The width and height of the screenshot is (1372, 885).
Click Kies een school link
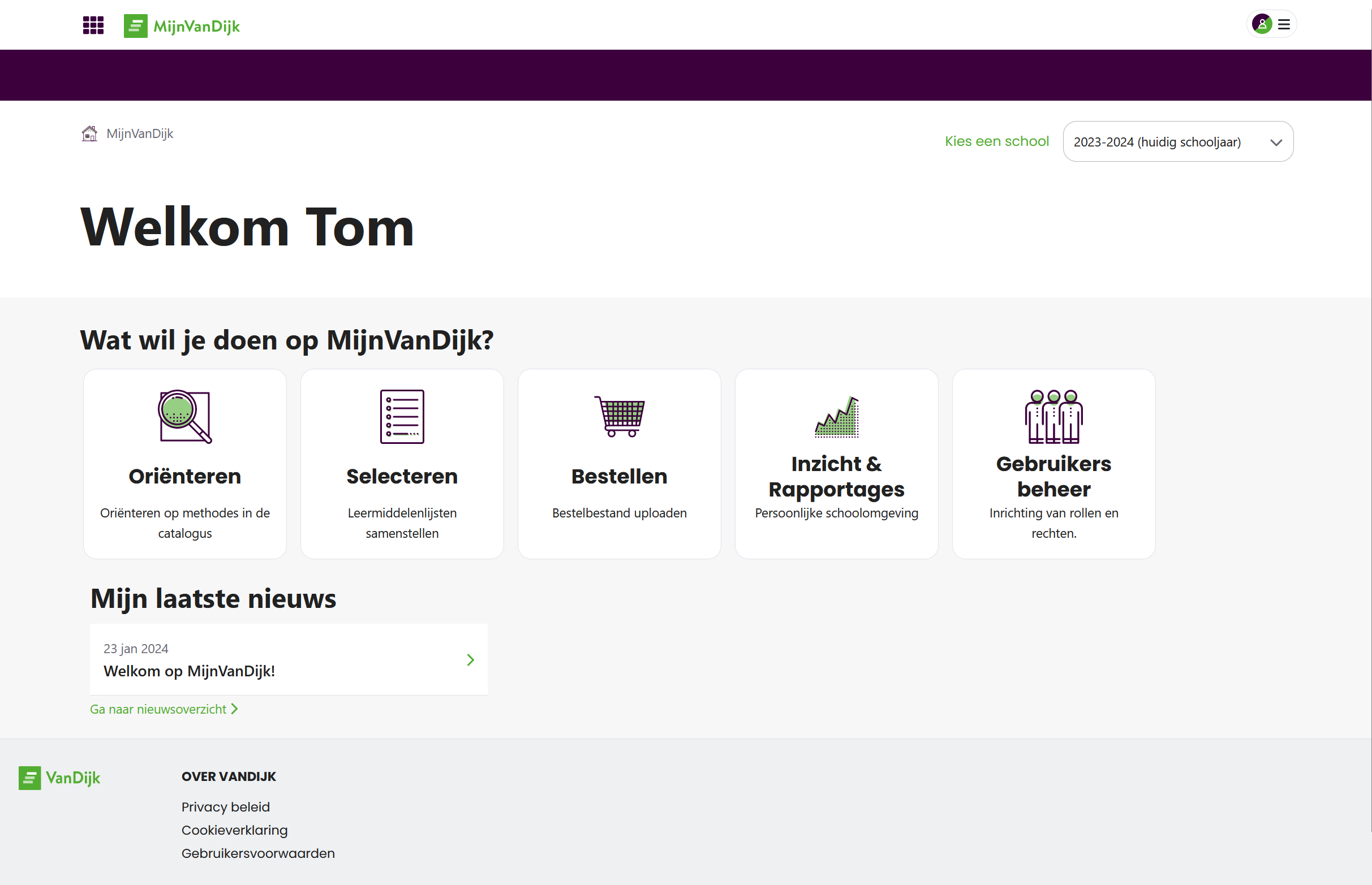tap(997, 141)
